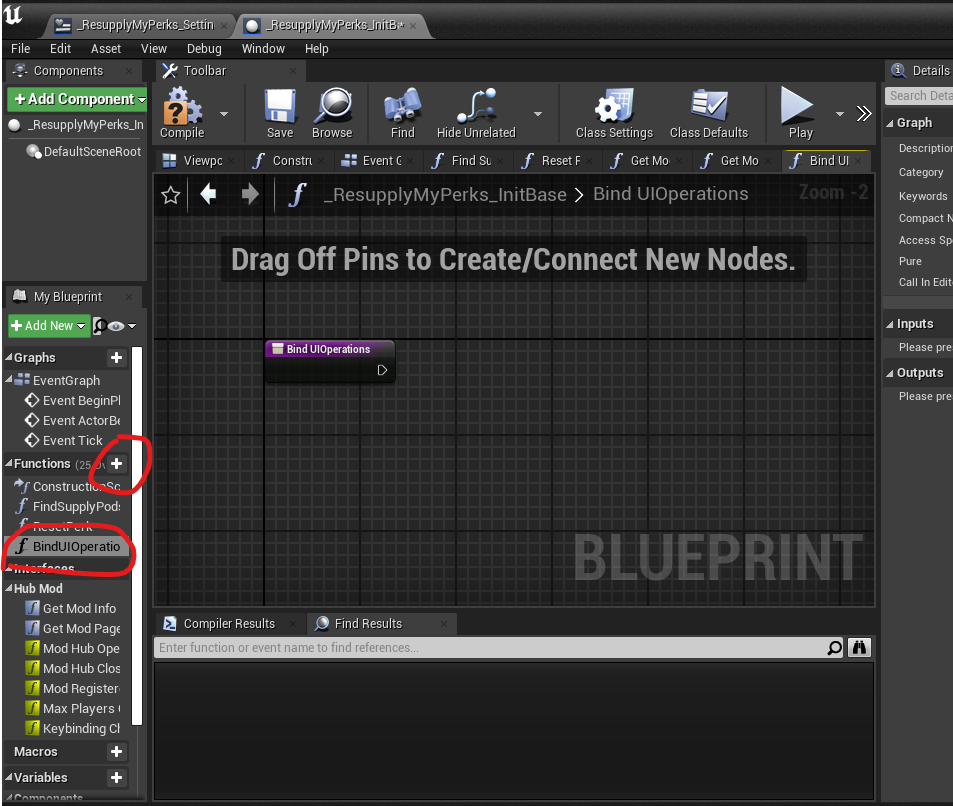Navigate back with left arrow
This screenshot has width=953, height=806.
208,195
